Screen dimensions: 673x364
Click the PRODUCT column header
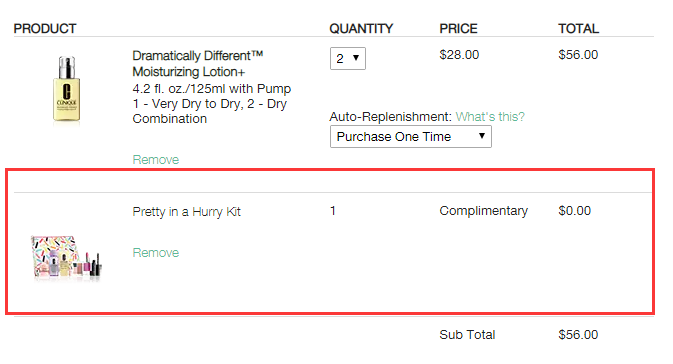pyautogui.click(x=45, y=28)
